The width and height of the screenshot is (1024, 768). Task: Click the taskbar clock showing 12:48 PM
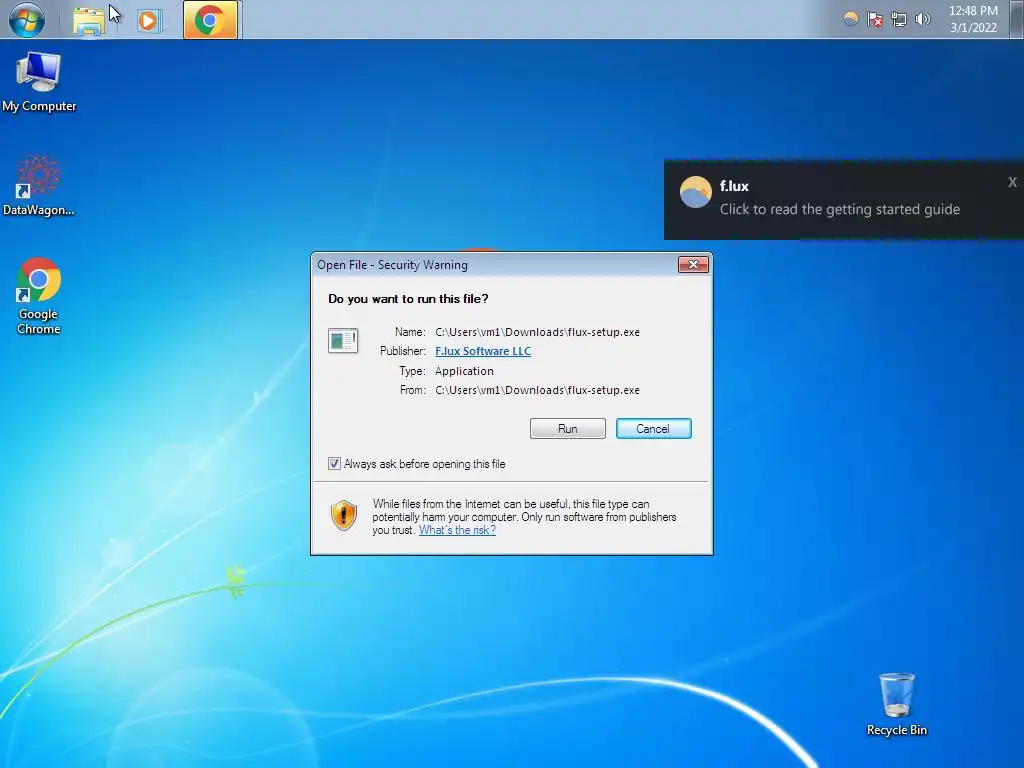point(973,19)
